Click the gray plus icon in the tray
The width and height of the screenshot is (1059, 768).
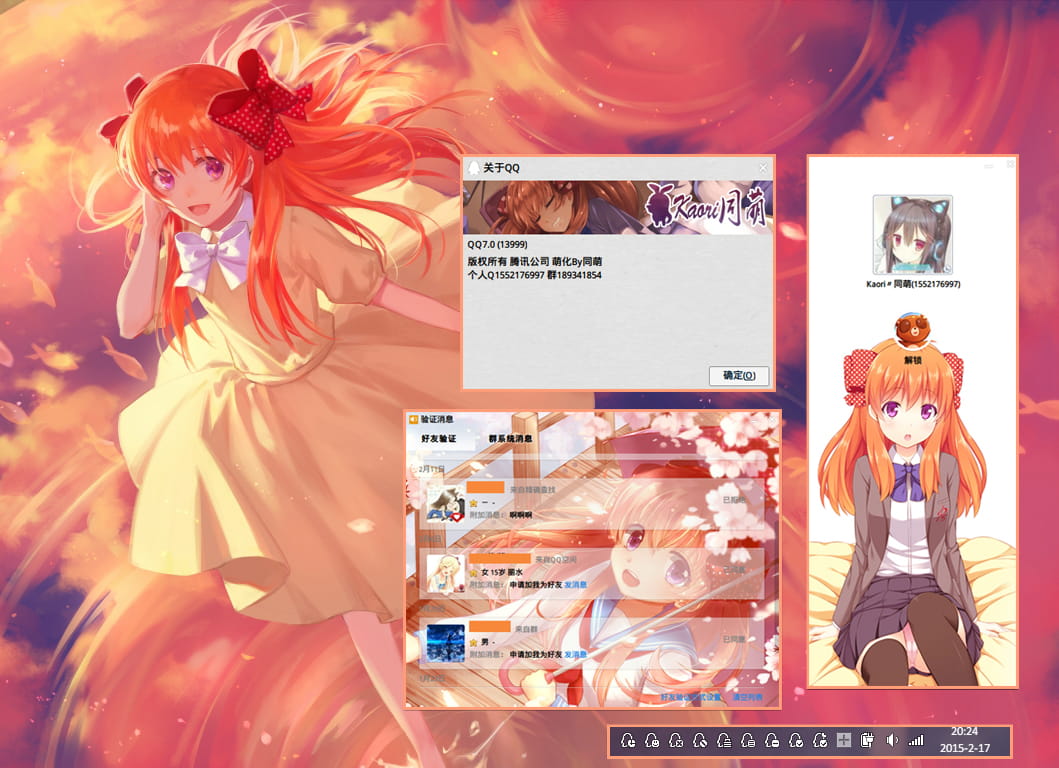(844, 740)
